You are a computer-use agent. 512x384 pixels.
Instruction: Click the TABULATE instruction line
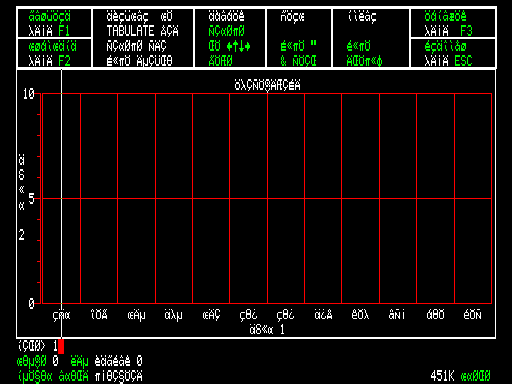tap(142, 31)
